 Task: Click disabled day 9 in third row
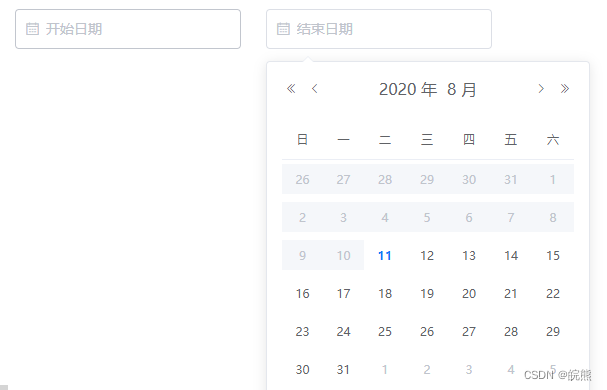(x=302, y=256)
